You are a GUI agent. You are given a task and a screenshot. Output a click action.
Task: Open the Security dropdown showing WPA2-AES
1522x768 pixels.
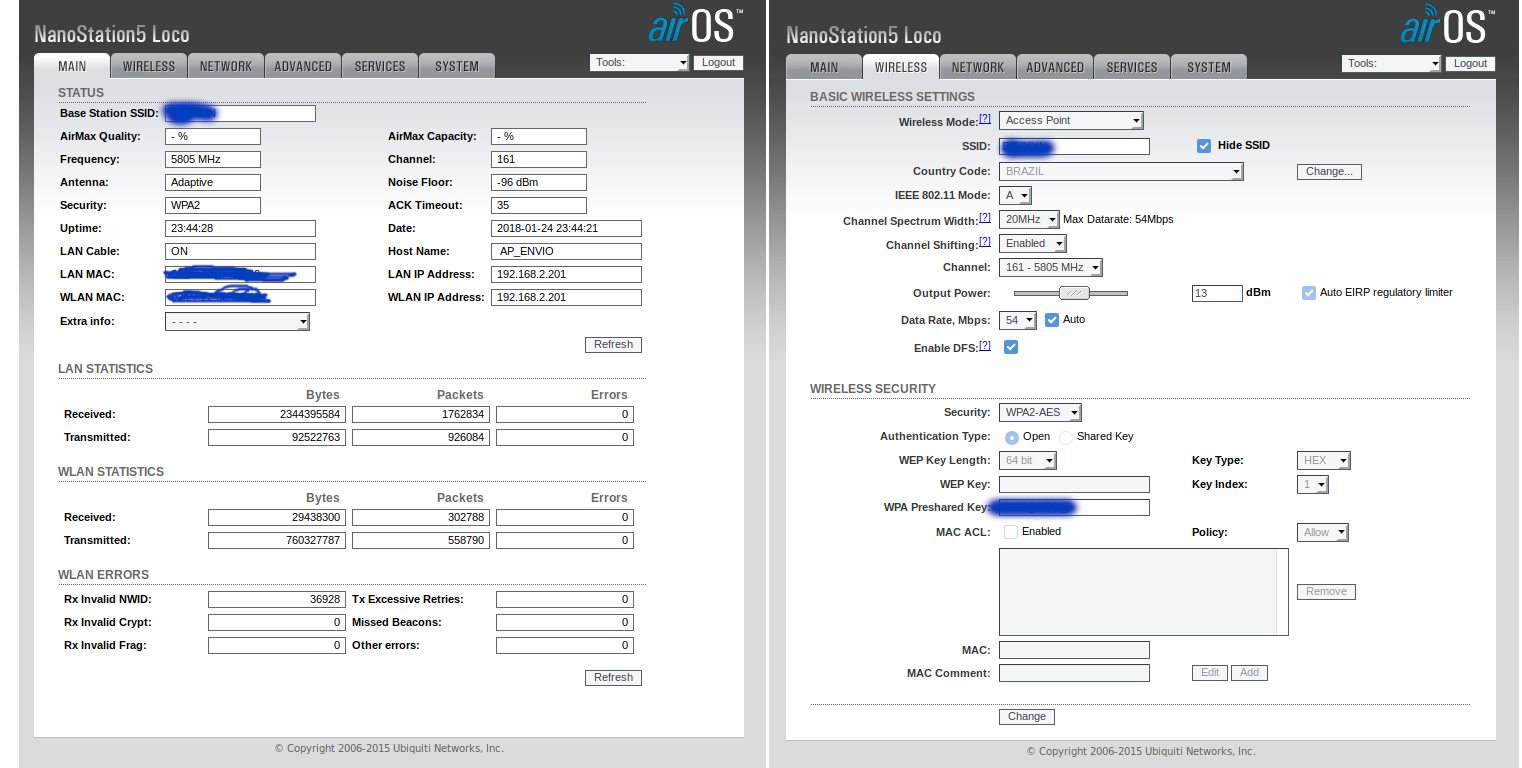click(1040, 413)
